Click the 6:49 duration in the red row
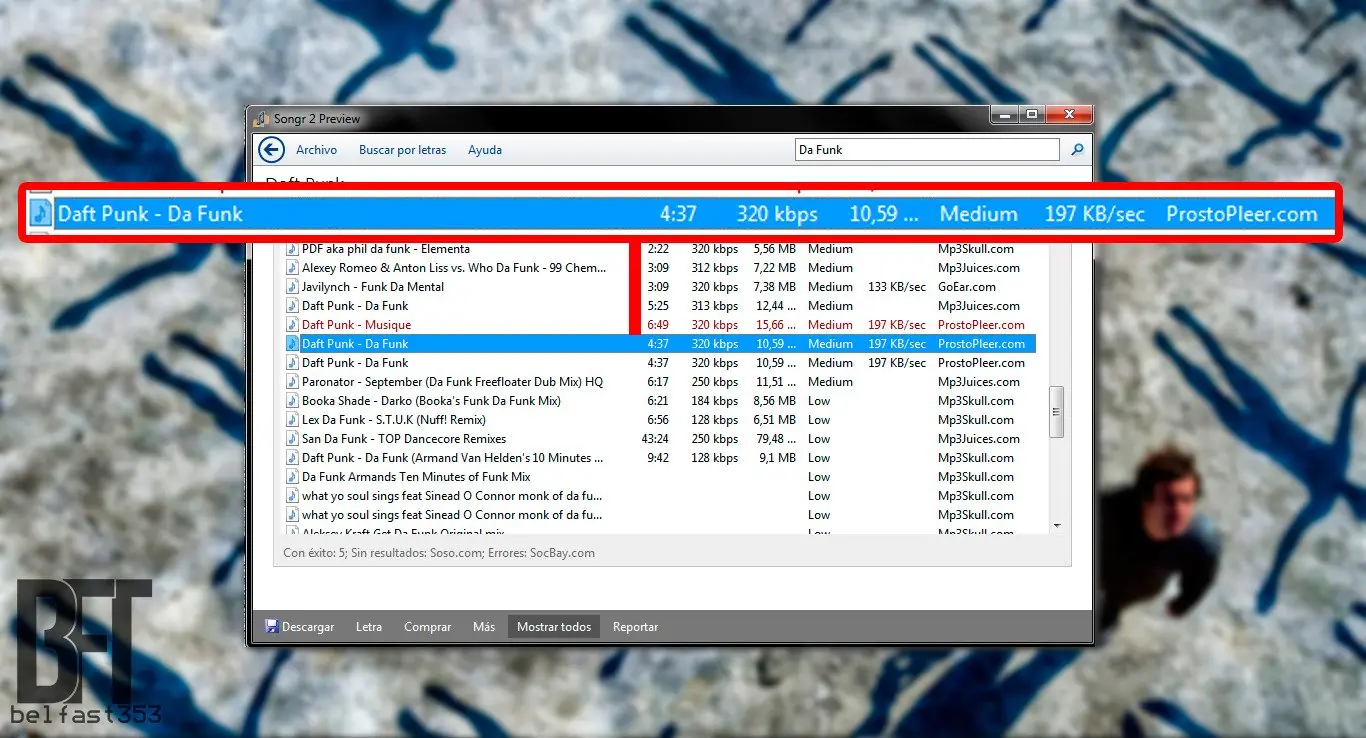 pyautogui.click(x=658, y=325)
